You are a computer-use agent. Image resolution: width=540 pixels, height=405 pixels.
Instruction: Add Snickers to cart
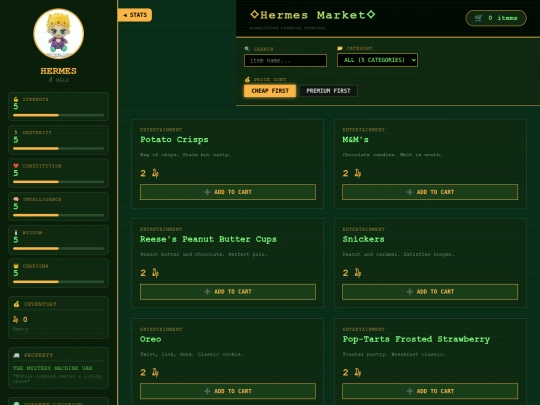click(x=430, y=291)
